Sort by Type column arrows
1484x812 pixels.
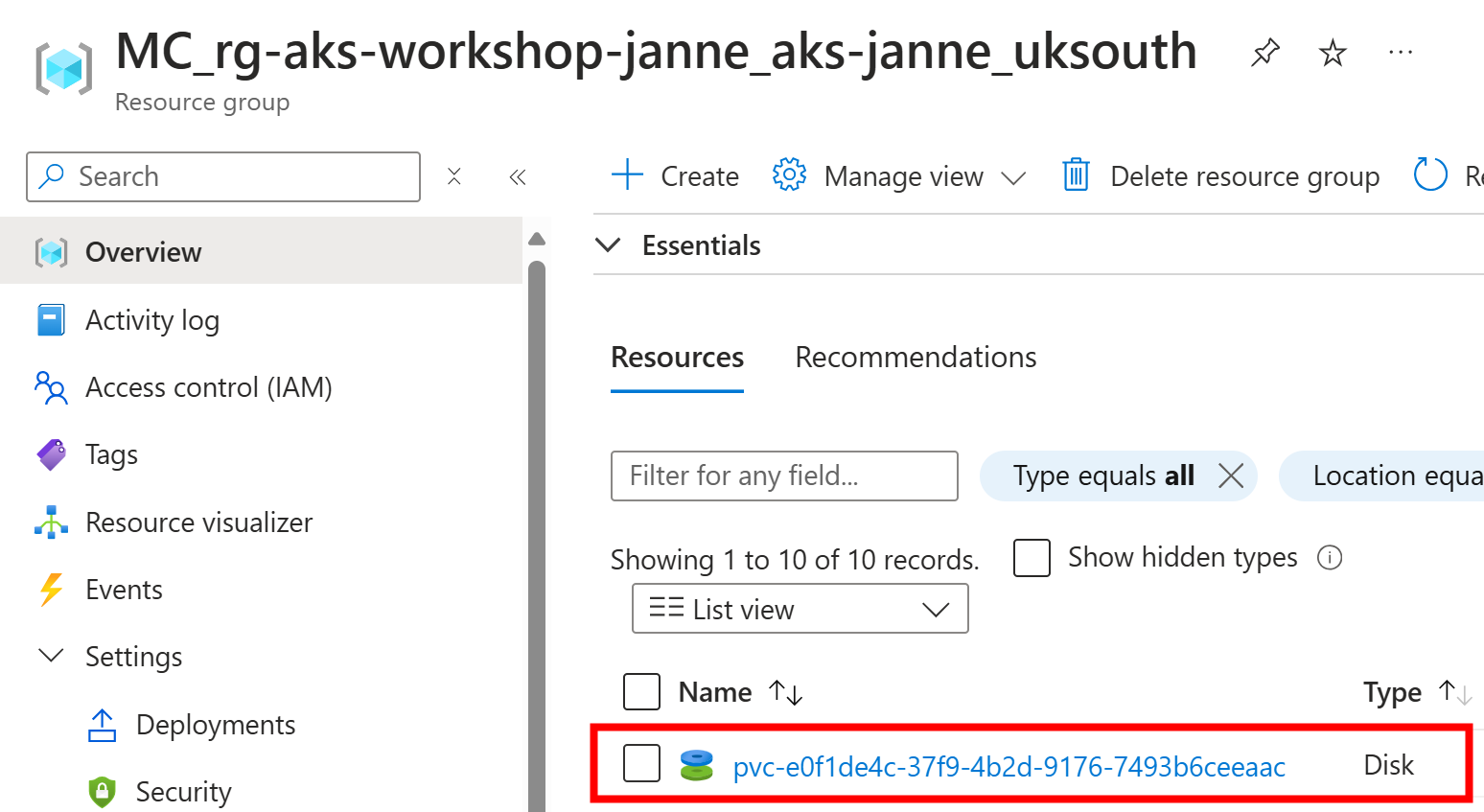click(x=1455, y=692)
